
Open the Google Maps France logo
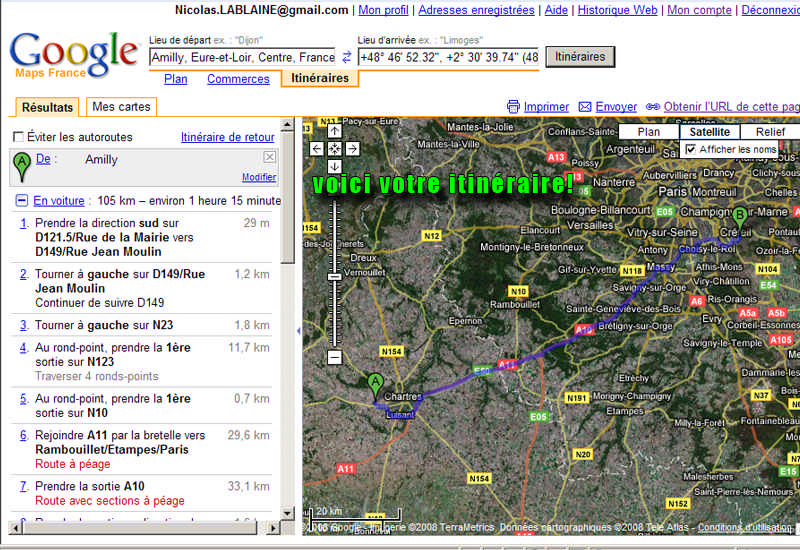tap(74, 55)
